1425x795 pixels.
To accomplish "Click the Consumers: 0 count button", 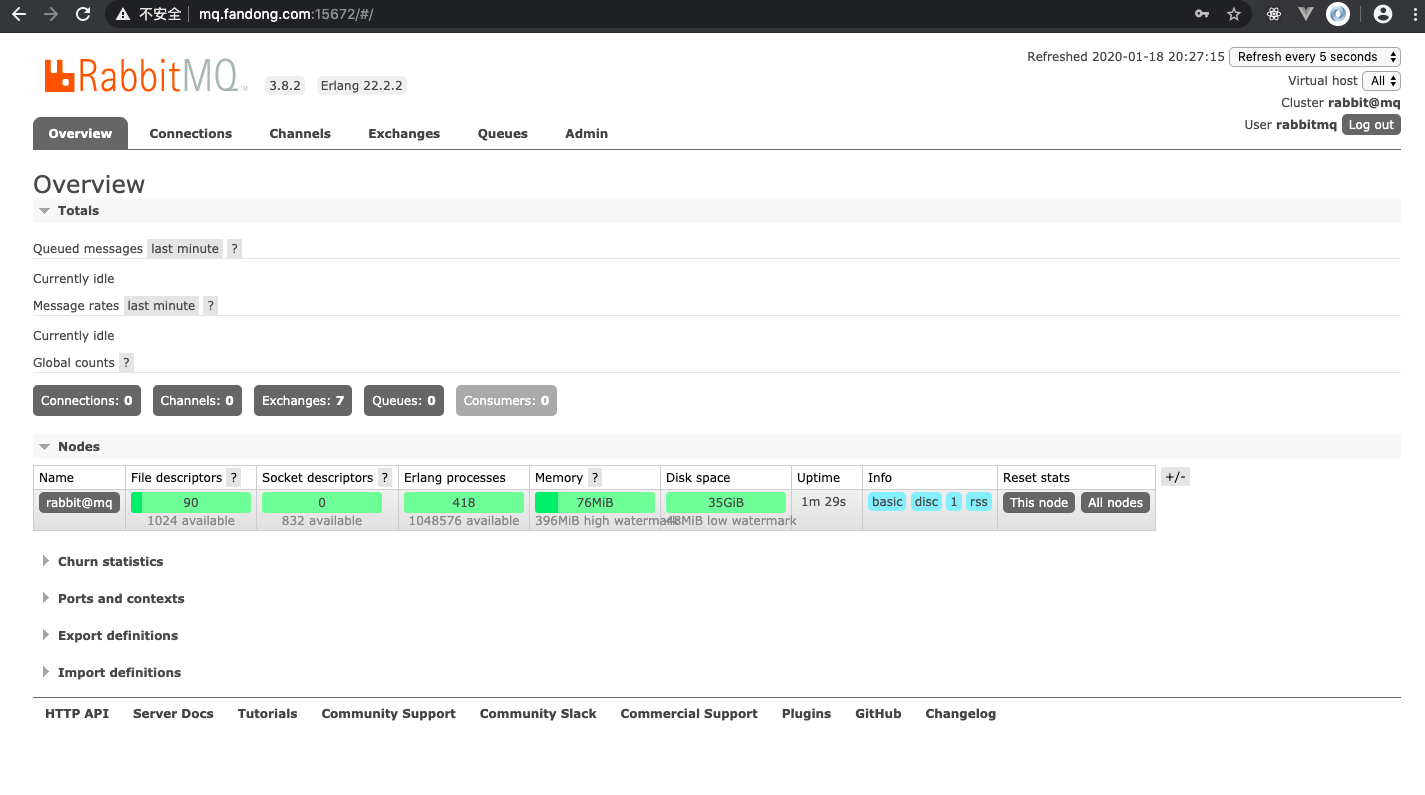I will (506, 401).
